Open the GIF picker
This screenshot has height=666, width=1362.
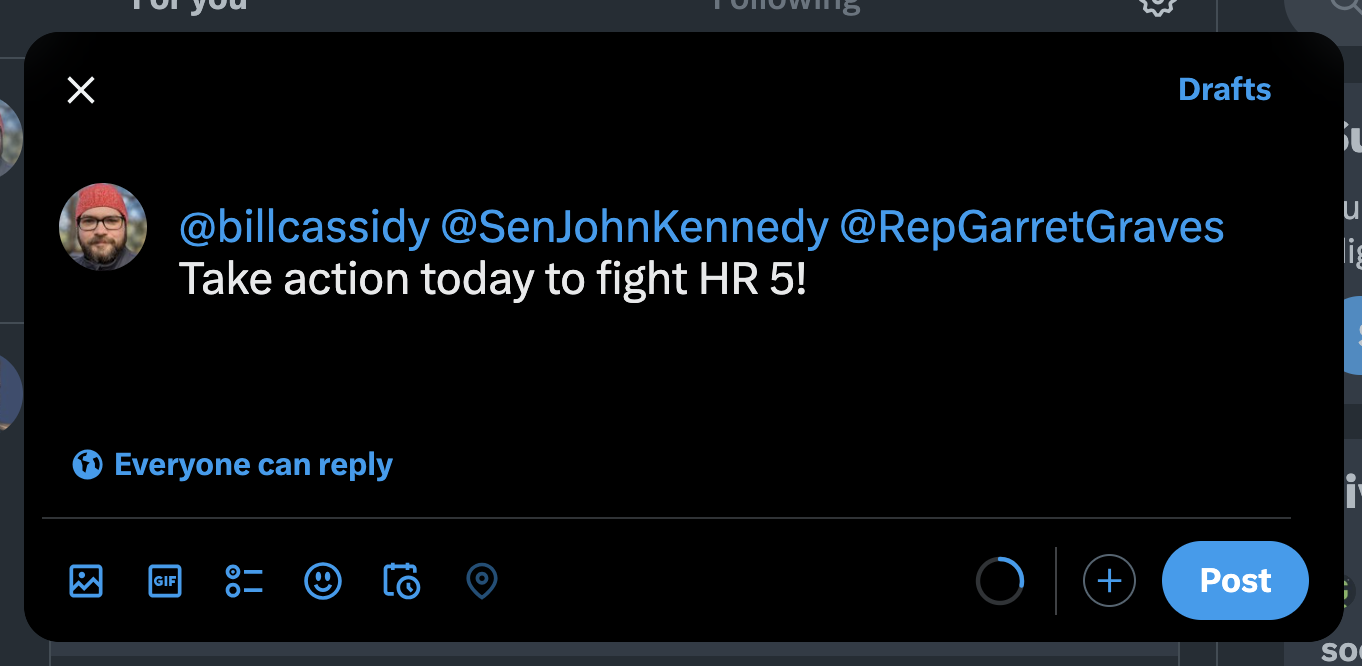point(165,580)
